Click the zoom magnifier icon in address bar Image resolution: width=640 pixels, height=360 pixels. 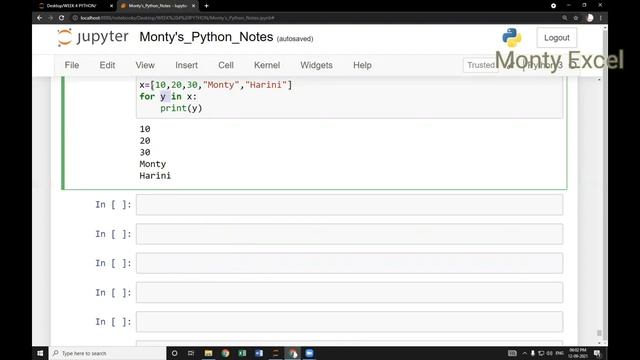point(564,18)
